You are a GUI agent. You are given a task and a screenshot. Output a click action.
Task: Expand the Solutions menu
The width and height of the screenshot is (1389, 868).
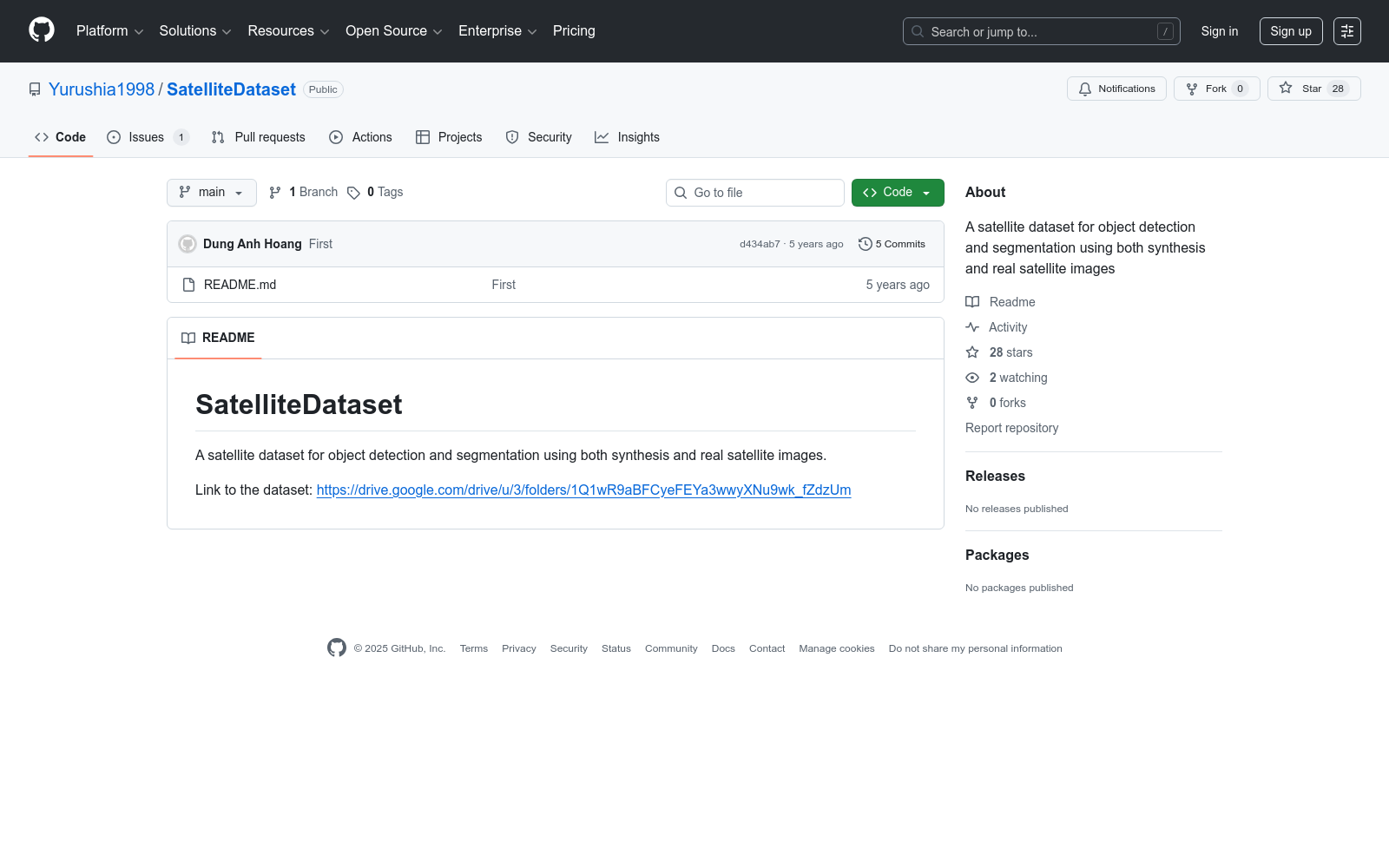pos(195,31)
